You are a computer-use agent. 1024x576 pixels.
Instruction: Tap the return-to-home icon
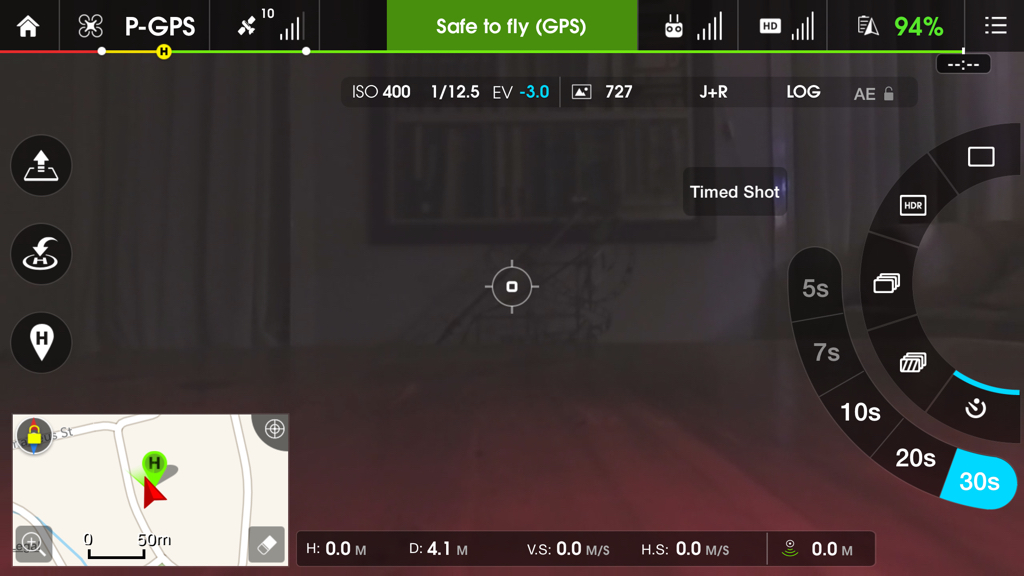coord(41,253)
